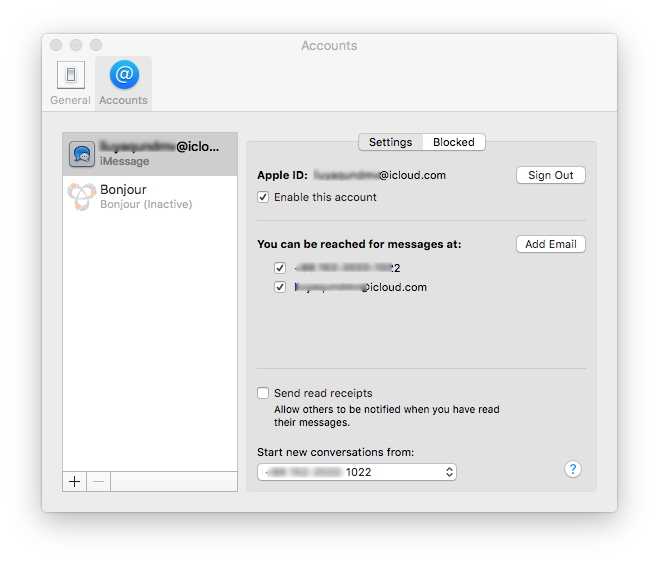The height and width of the screenshot is (562, 659).
Task: Toggle the phone number reachability checkbox
Action: pos(280,268)
